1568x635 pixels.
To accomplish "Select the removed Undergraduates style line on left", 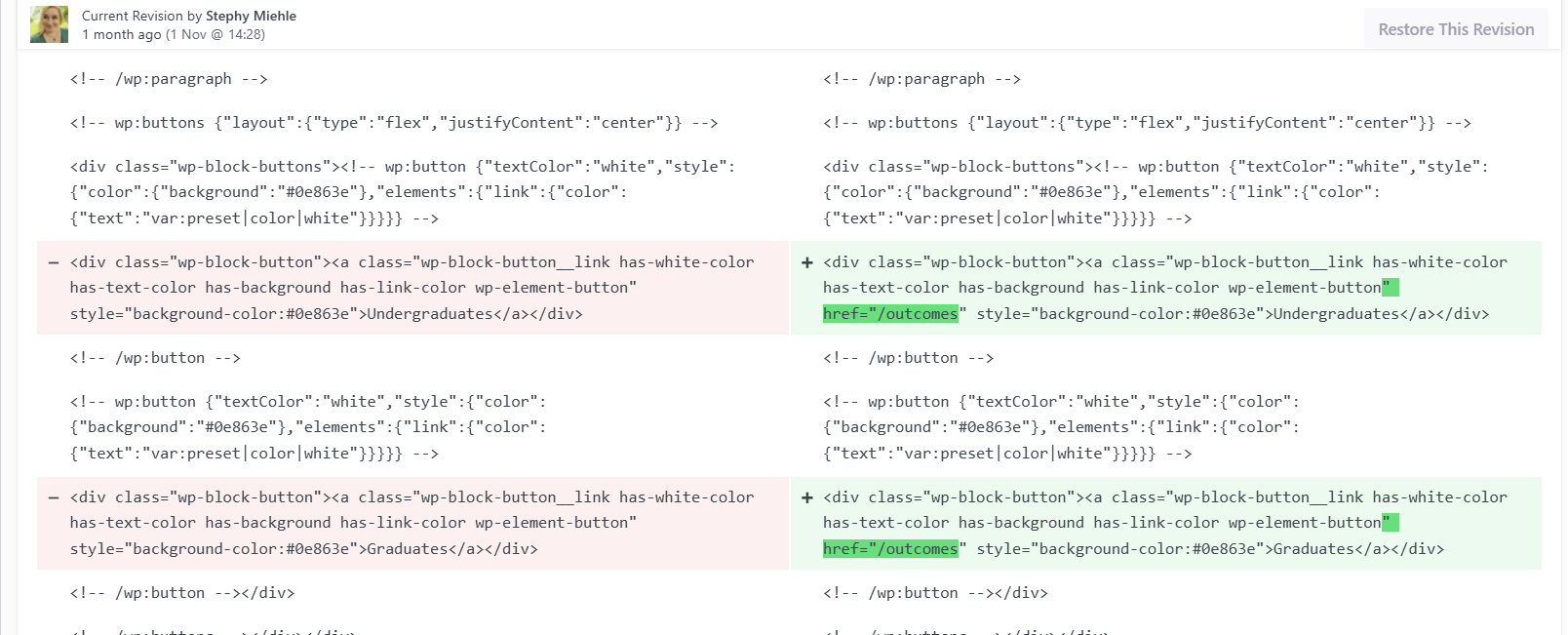I will pyautogui.click(x=326, y=314).
